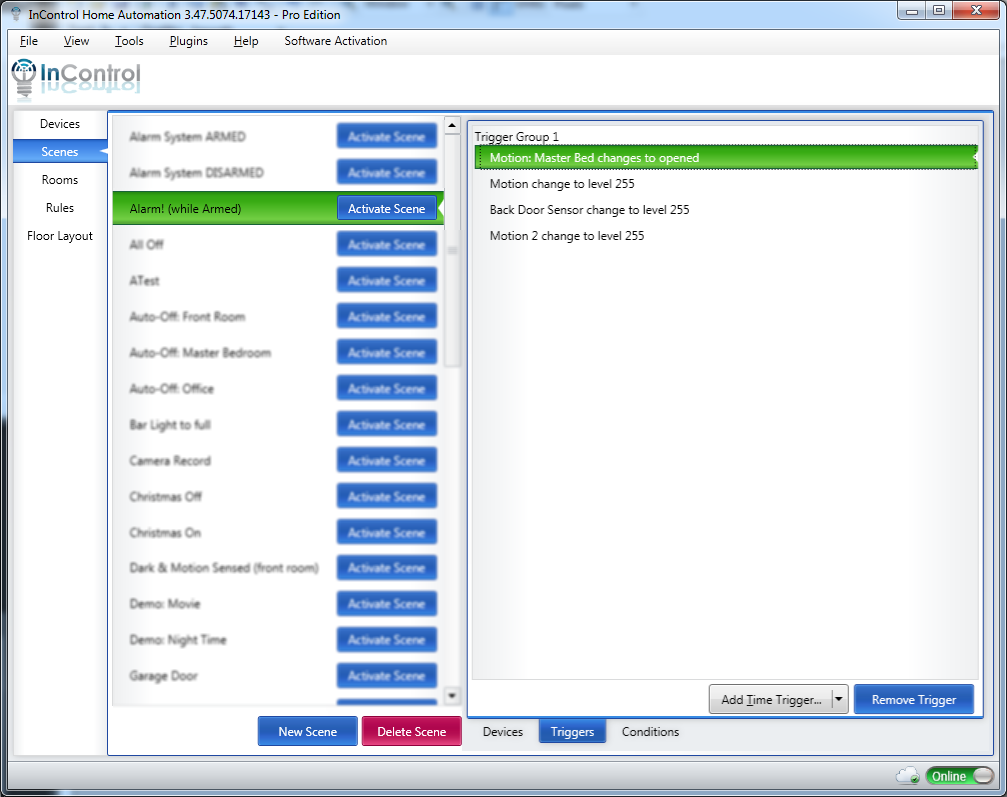Select the Alarm System DISARMED scene
This screenshot has width=1007, height=797.
[x=196, y=173]
